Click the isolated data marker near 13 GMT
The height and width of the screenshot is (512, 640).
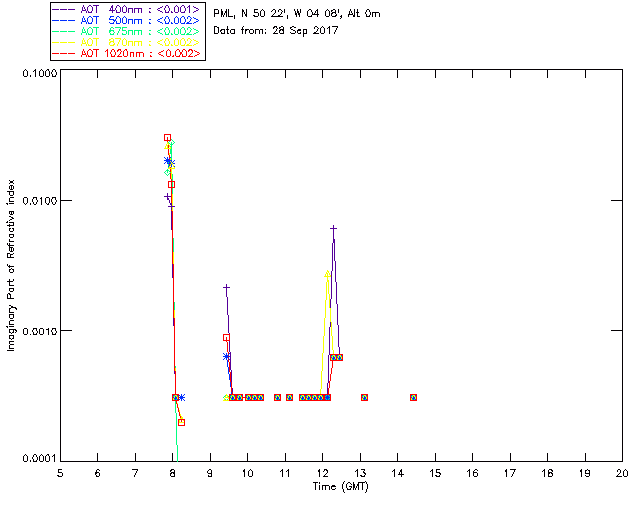(364, 397)
